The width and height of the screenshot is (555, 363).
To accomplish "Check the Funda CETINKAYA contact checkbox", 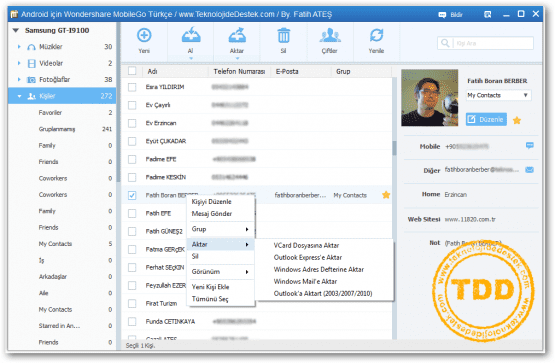I will pos(132,322).
